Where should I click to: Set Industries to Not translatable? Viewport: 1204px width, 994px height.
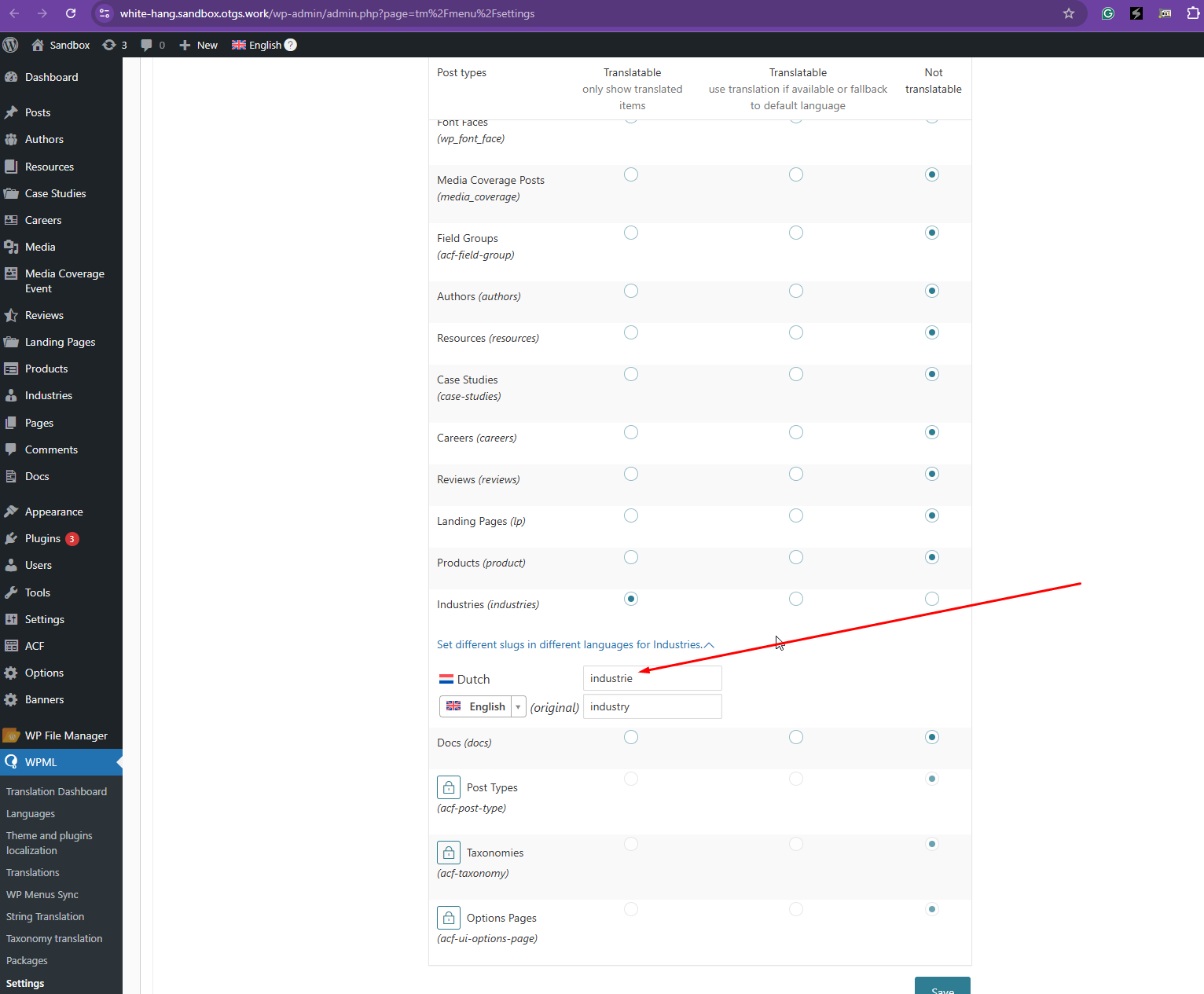pos(932,599)
